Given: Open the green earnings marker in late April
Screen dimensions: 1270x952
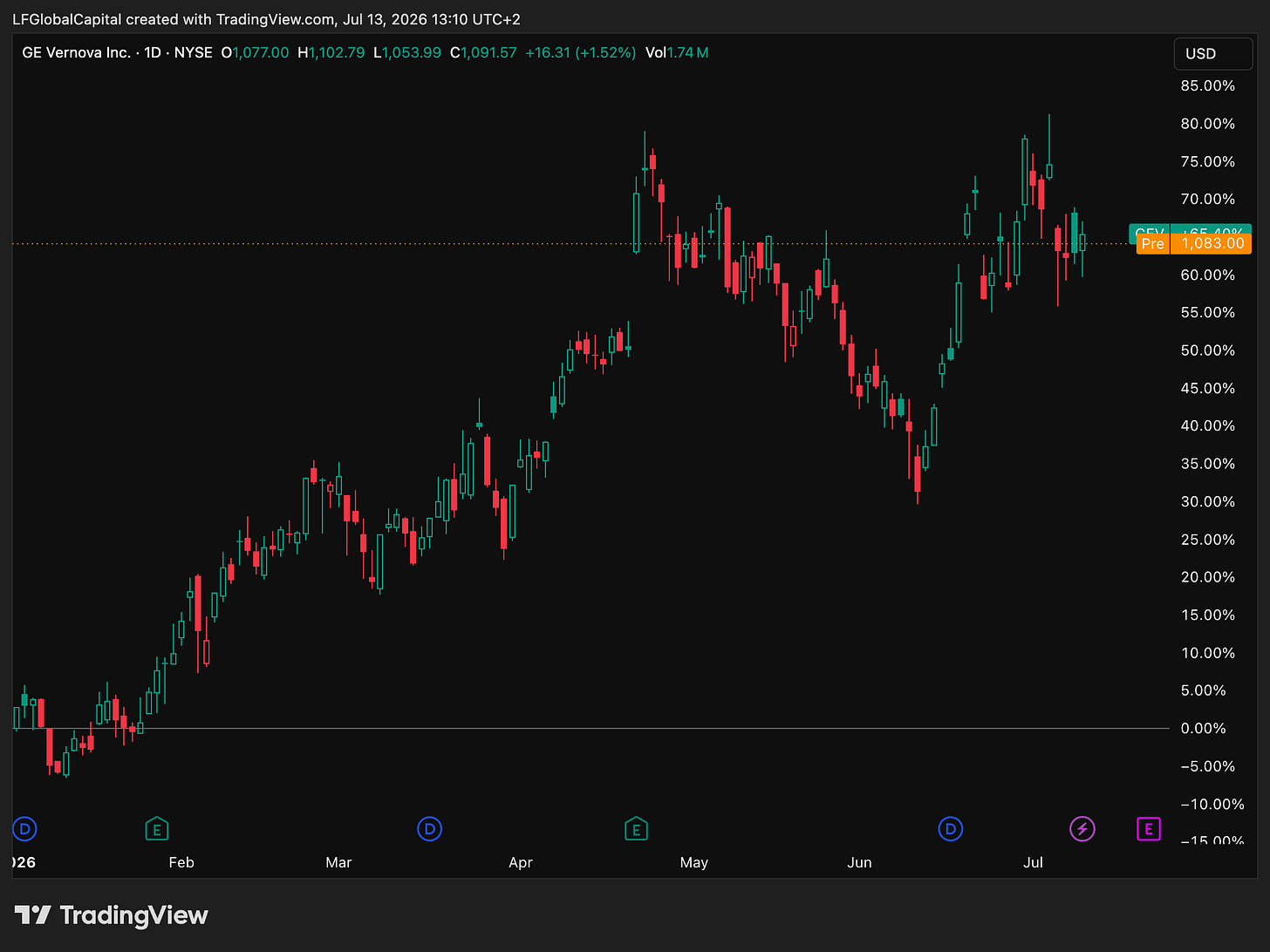Looking at the screenshot, I should pyautogui.click(x=636, y=829).
